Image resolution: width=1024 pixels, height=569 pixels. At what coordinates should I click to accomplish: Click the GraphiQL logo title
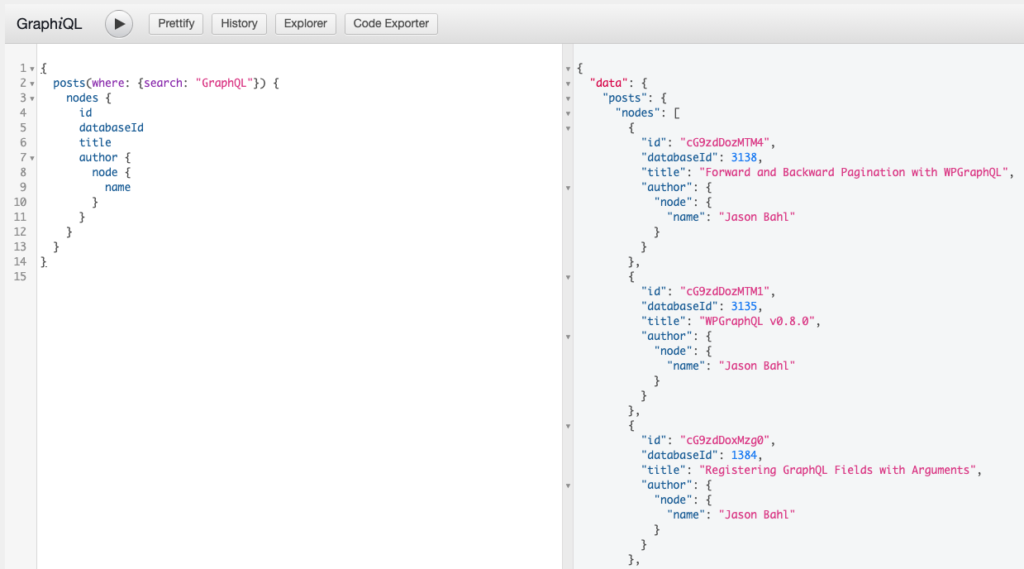(50, 23)
